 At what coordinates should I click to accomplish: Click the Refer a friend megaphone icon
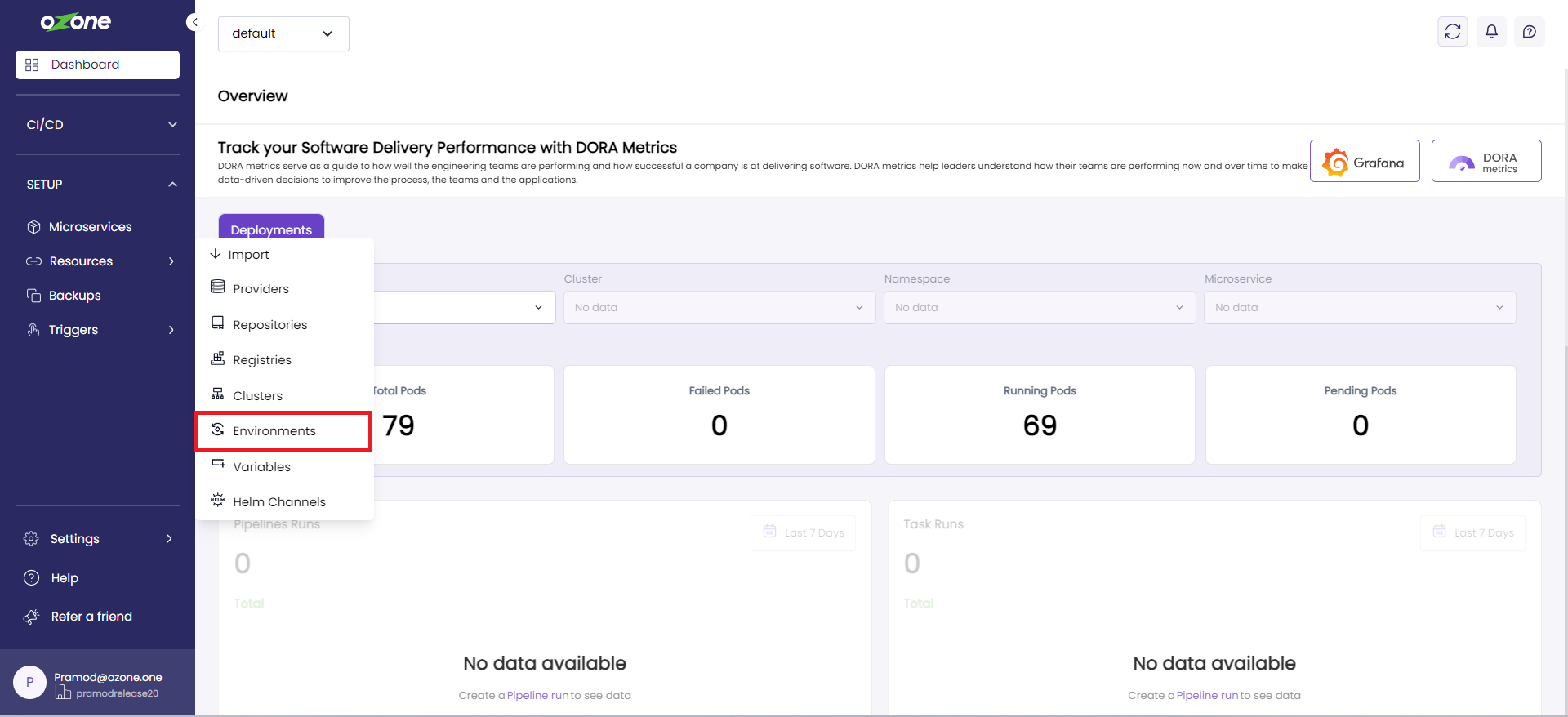(x=31, y=617)
